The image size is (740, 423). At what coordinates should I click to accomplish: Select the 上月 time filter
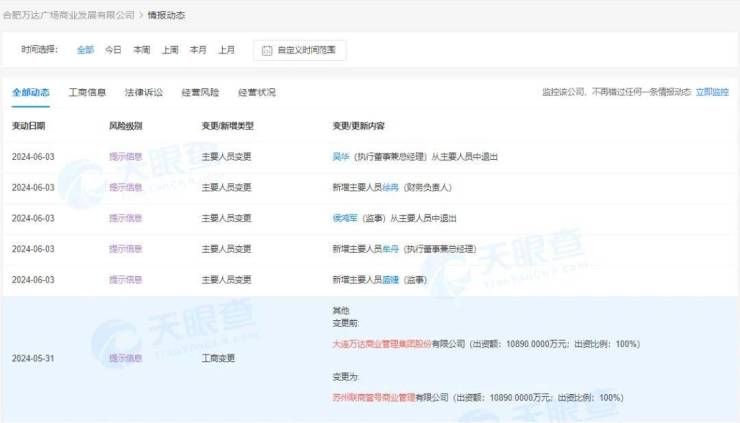pyautogui.click(x=227, y=49)
